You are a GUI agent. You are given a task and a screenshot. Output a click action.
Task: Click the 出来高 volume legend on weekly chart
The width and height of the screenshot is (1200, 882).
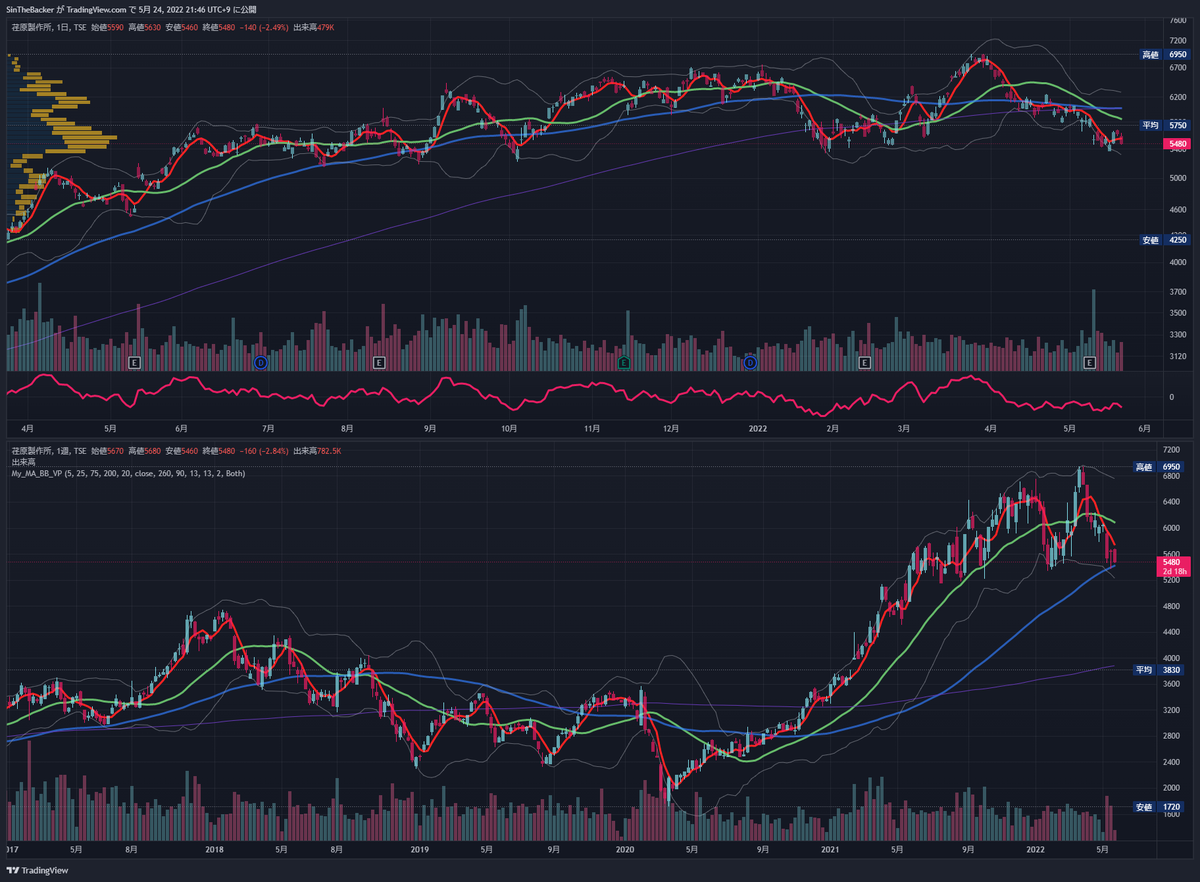21,462
